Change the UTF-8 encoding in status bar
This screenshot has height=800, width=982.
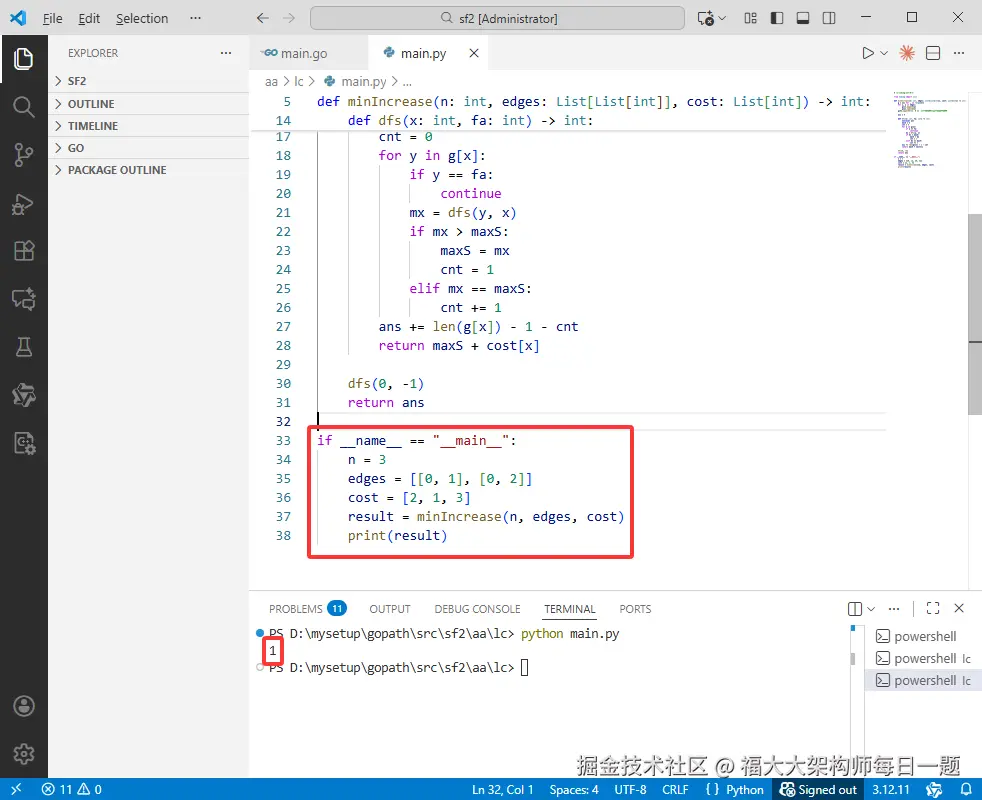[630, 789]
